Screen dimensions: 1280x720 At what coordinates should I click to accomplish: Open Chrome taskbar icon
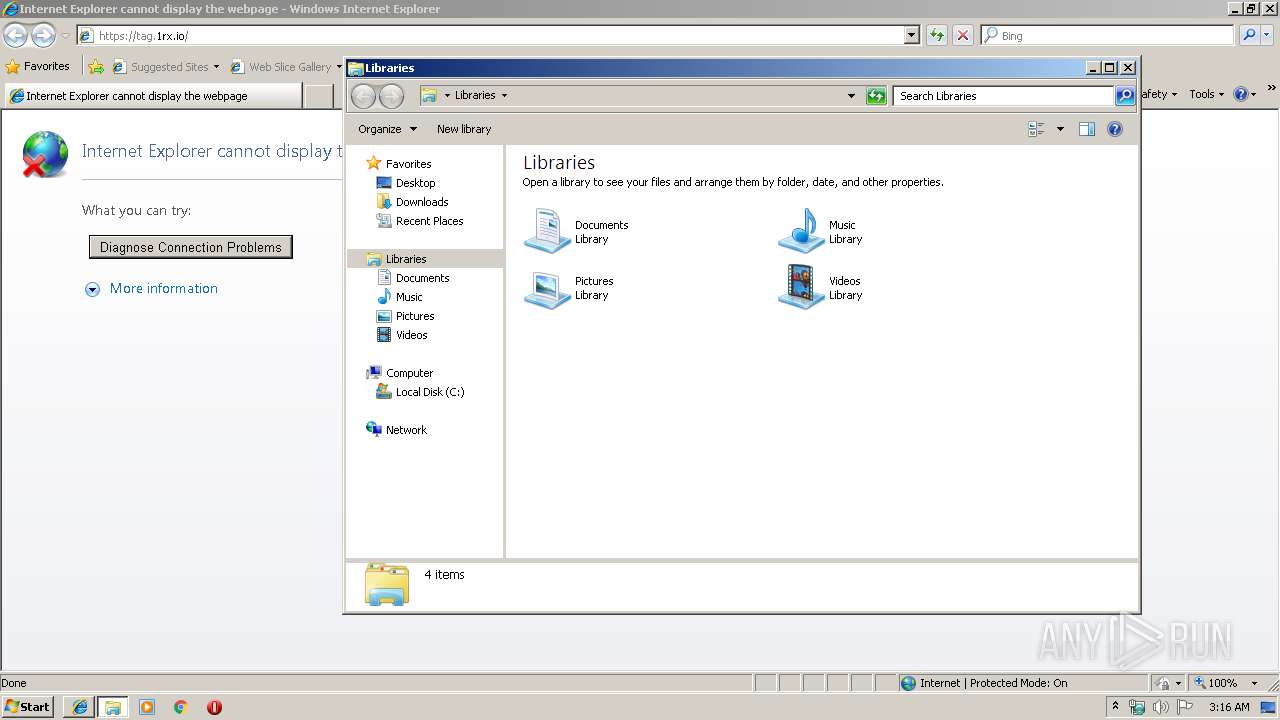[181, 707]
